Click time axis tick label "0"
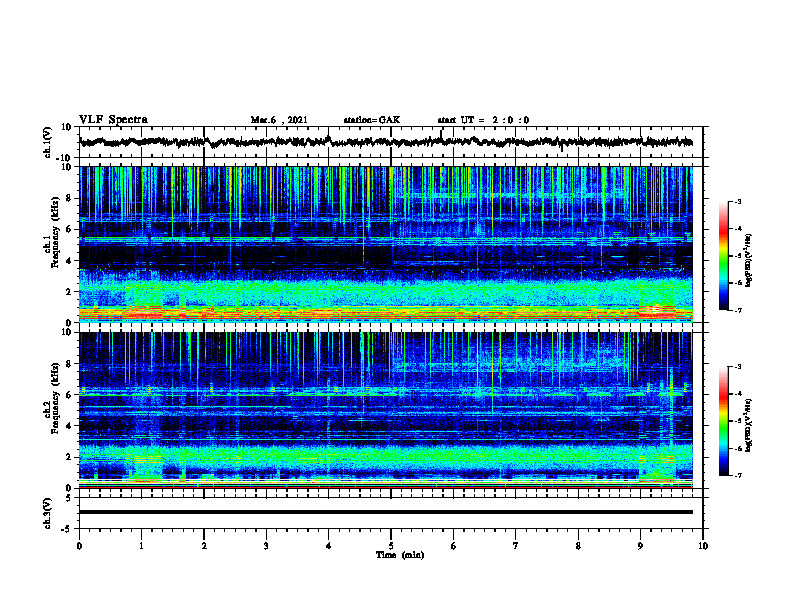The height and width of the screenshot is (612, 792). [79, 546]
